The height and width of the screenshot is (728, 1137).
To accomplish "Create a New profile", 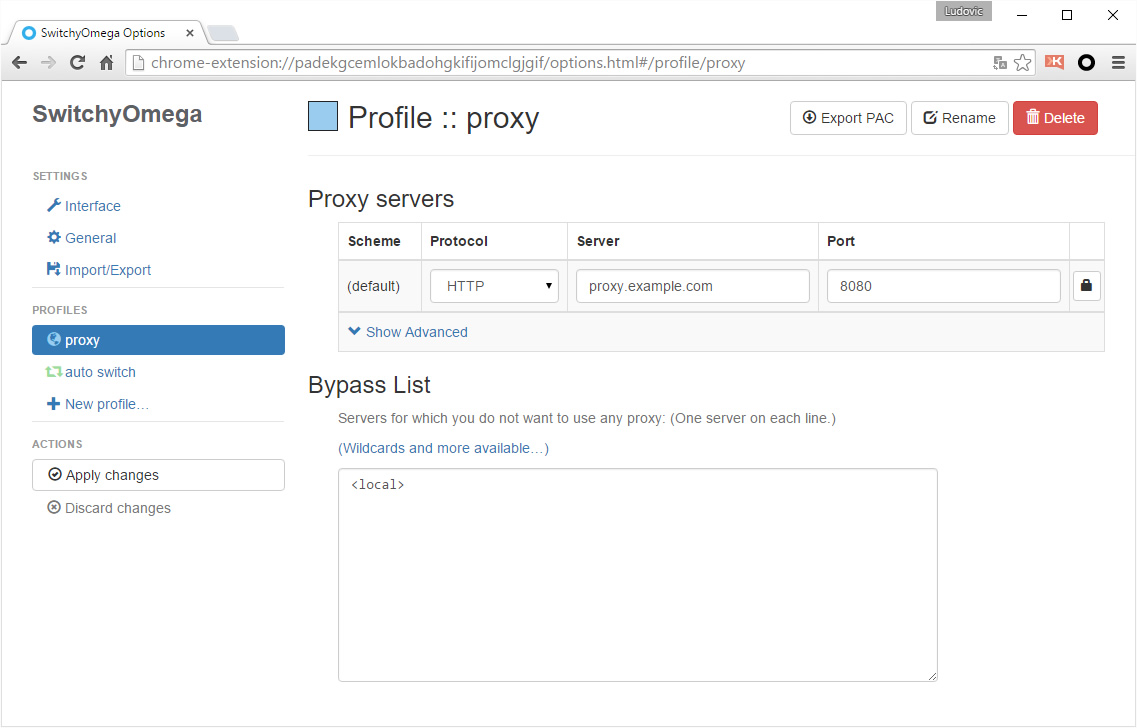I will 98,404.
